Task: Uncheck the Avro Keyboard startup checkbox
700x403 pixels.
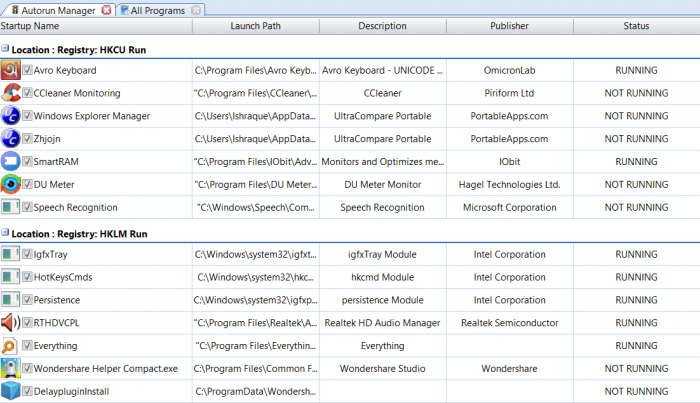Action: pyautogui.click(x=27, y=71)
